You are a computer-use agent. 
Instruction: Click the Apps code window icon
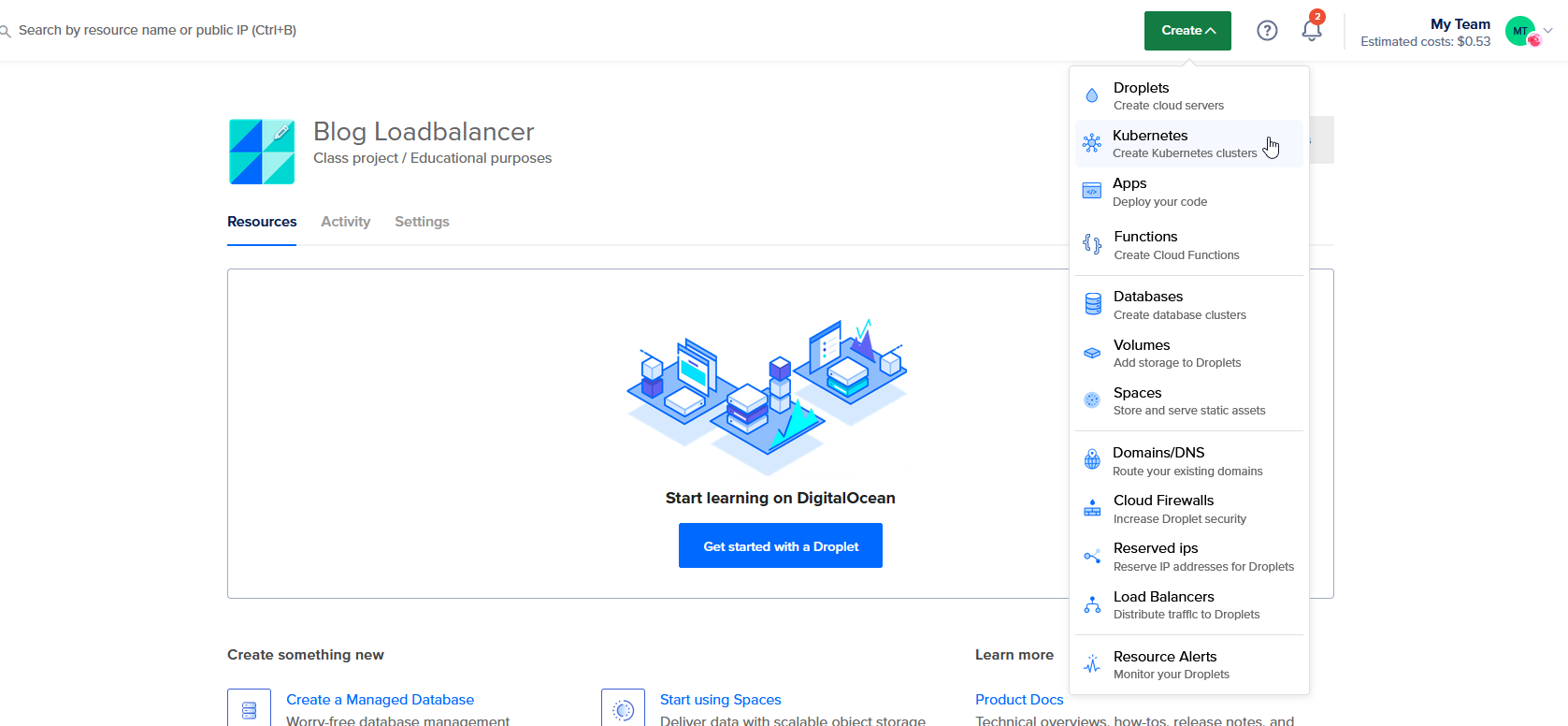pos(1092,192)
